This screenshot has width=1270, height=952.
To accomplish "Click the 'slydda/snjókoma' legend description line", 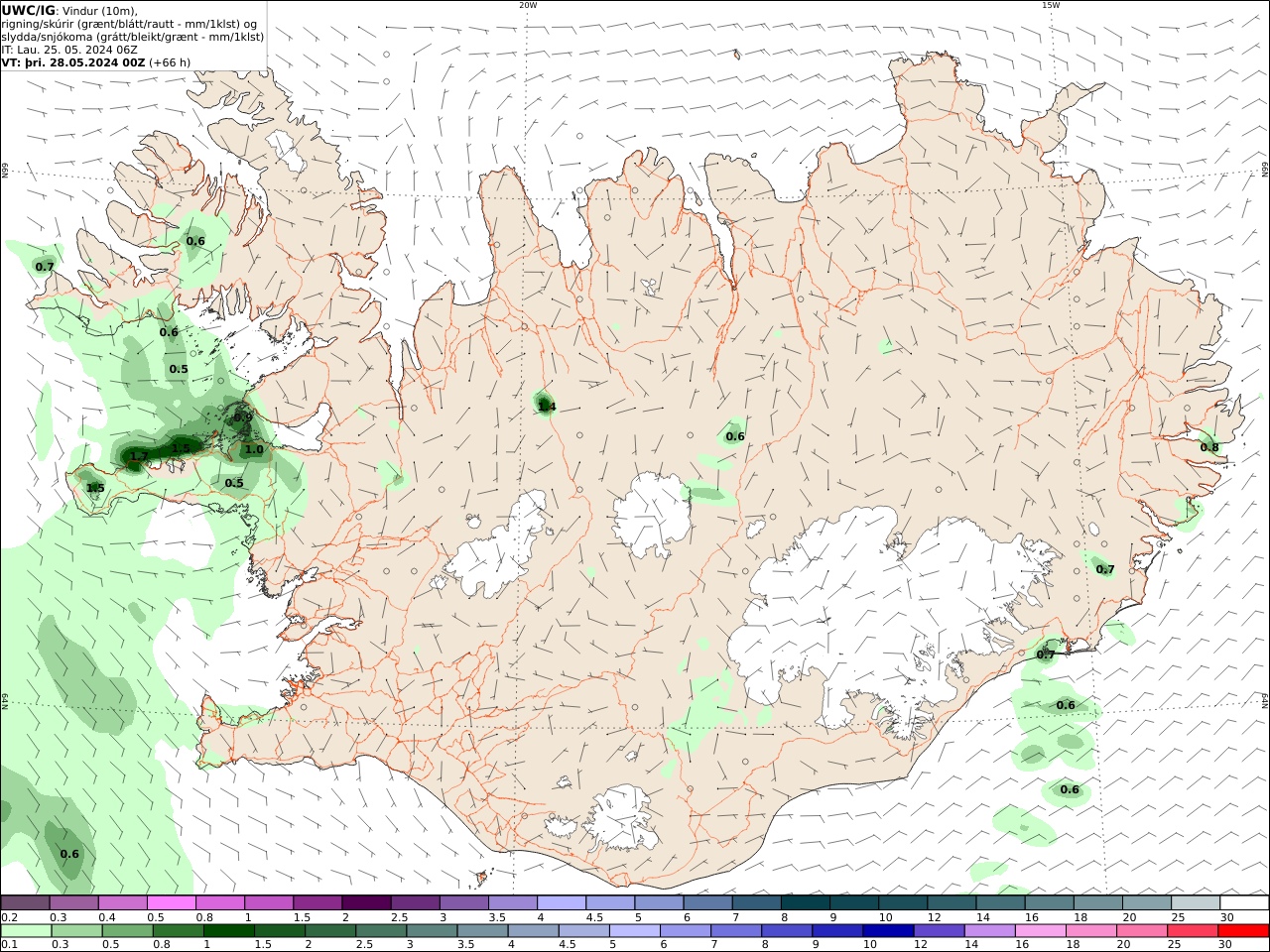I will coord(132,37).
